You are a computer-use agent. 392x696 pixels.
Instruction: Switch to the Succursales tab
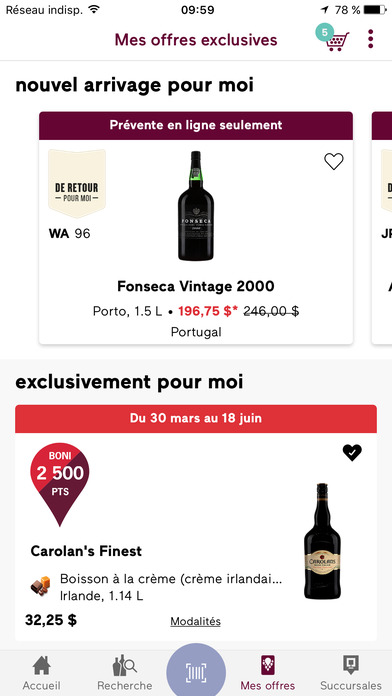click(x=351, y=674)
